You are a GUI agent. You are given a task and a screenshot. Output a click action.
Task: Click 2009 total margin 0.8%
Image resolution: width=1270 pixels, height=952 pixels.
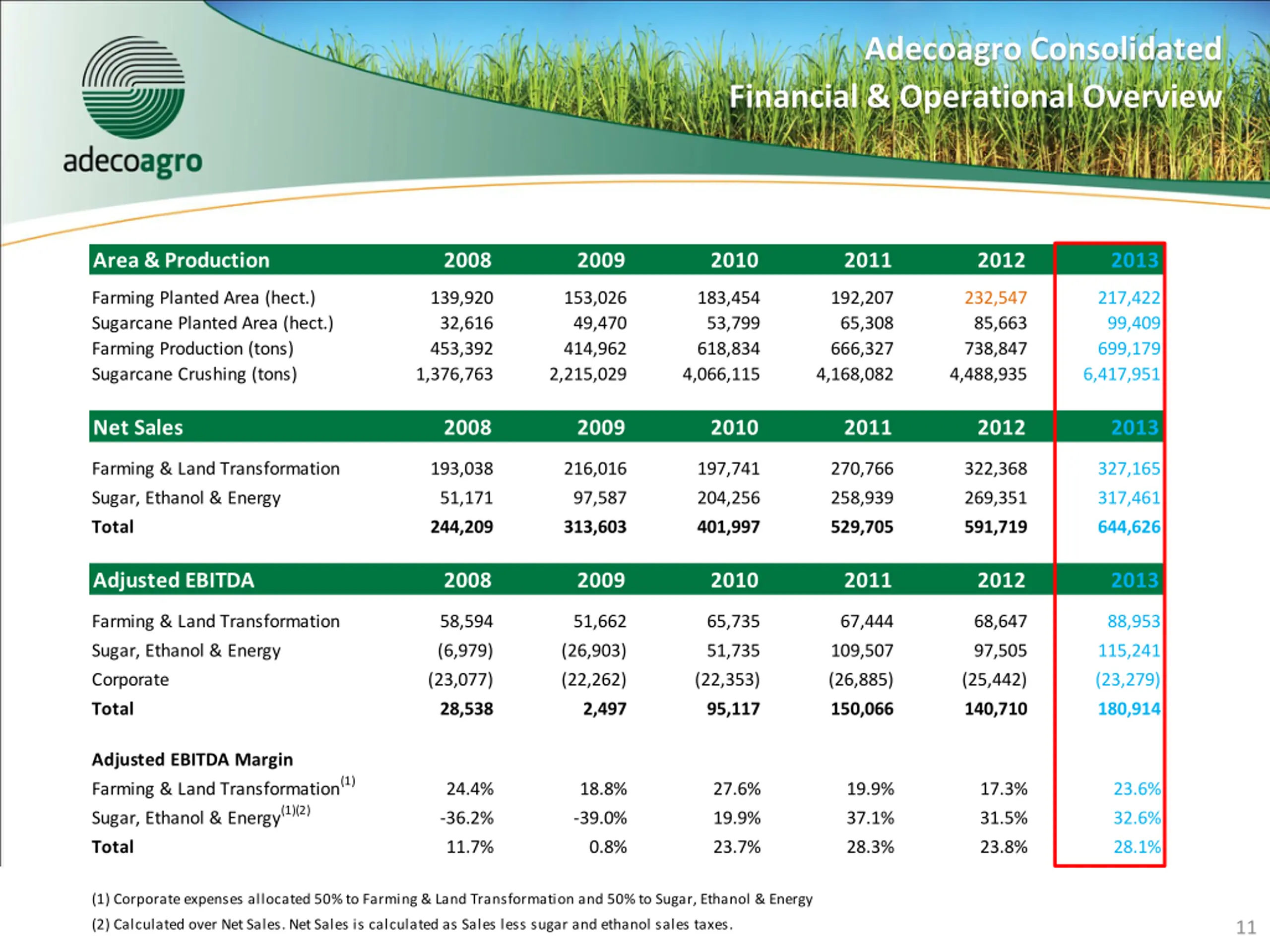[x=608, y=847]
